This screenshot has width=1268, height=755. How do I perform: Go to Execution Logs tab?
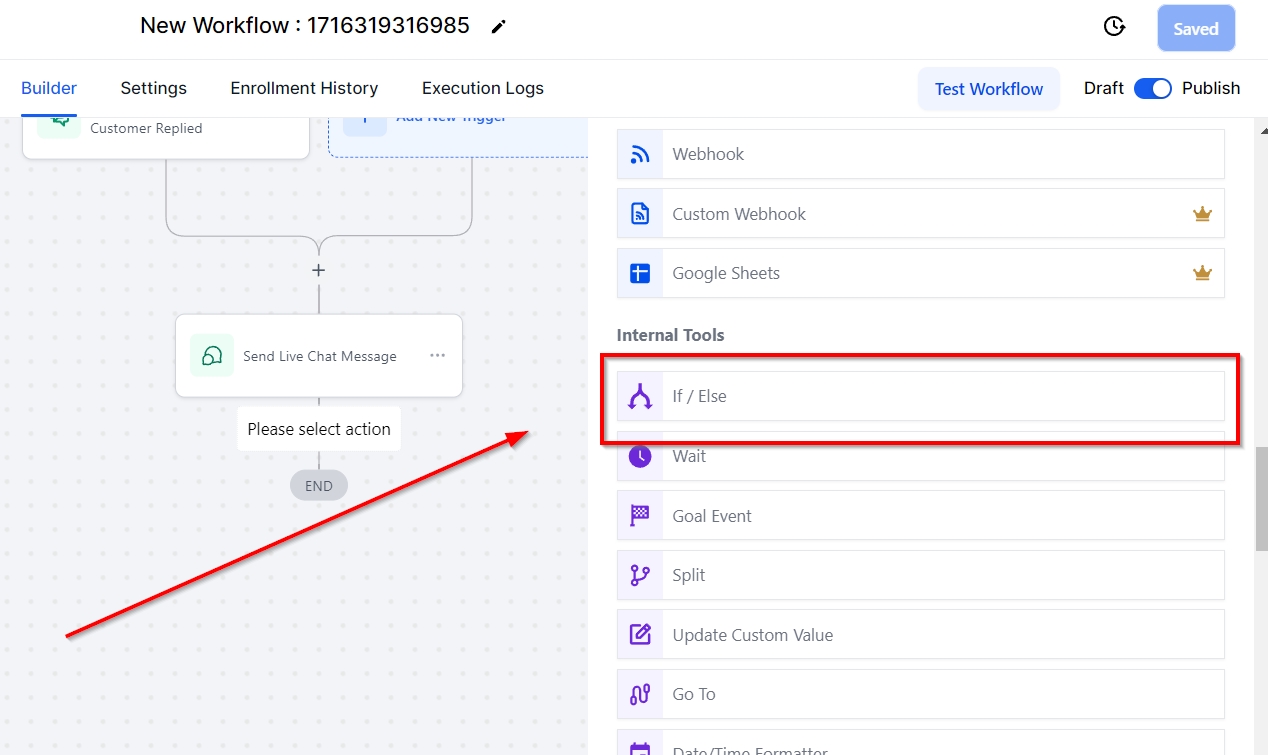point(482,88)
